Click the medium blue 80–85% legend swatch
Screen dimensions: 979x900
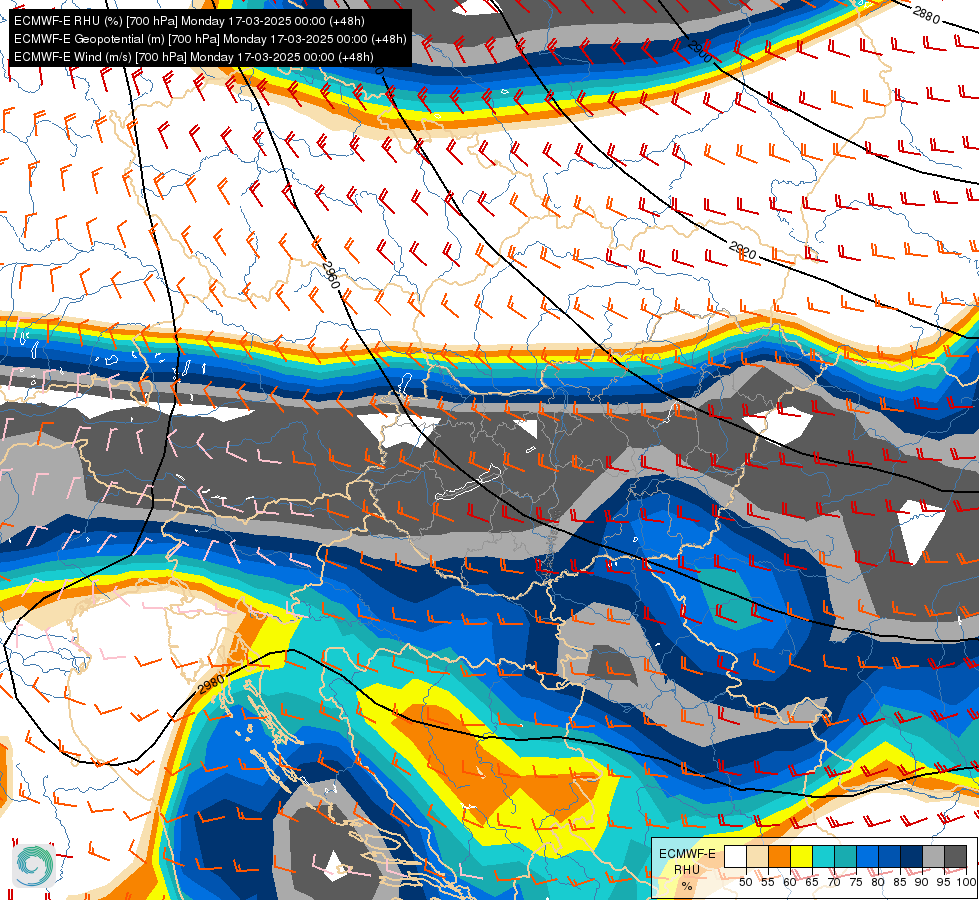889,857
